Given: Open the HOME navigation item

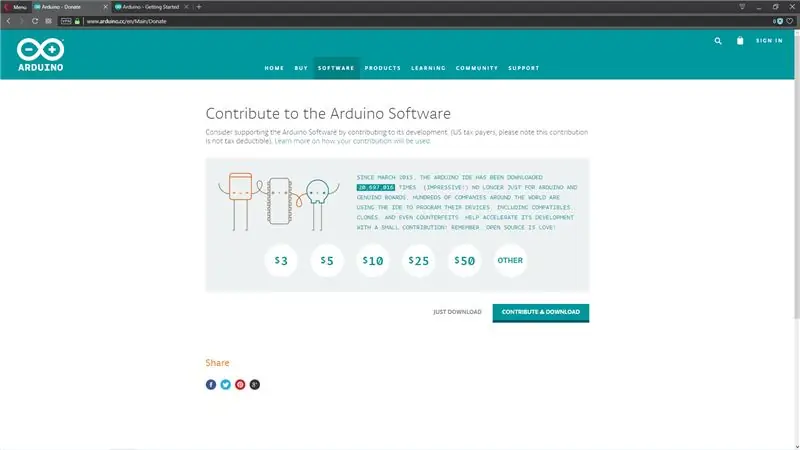Looking at the screenshot, I should 274,68.
